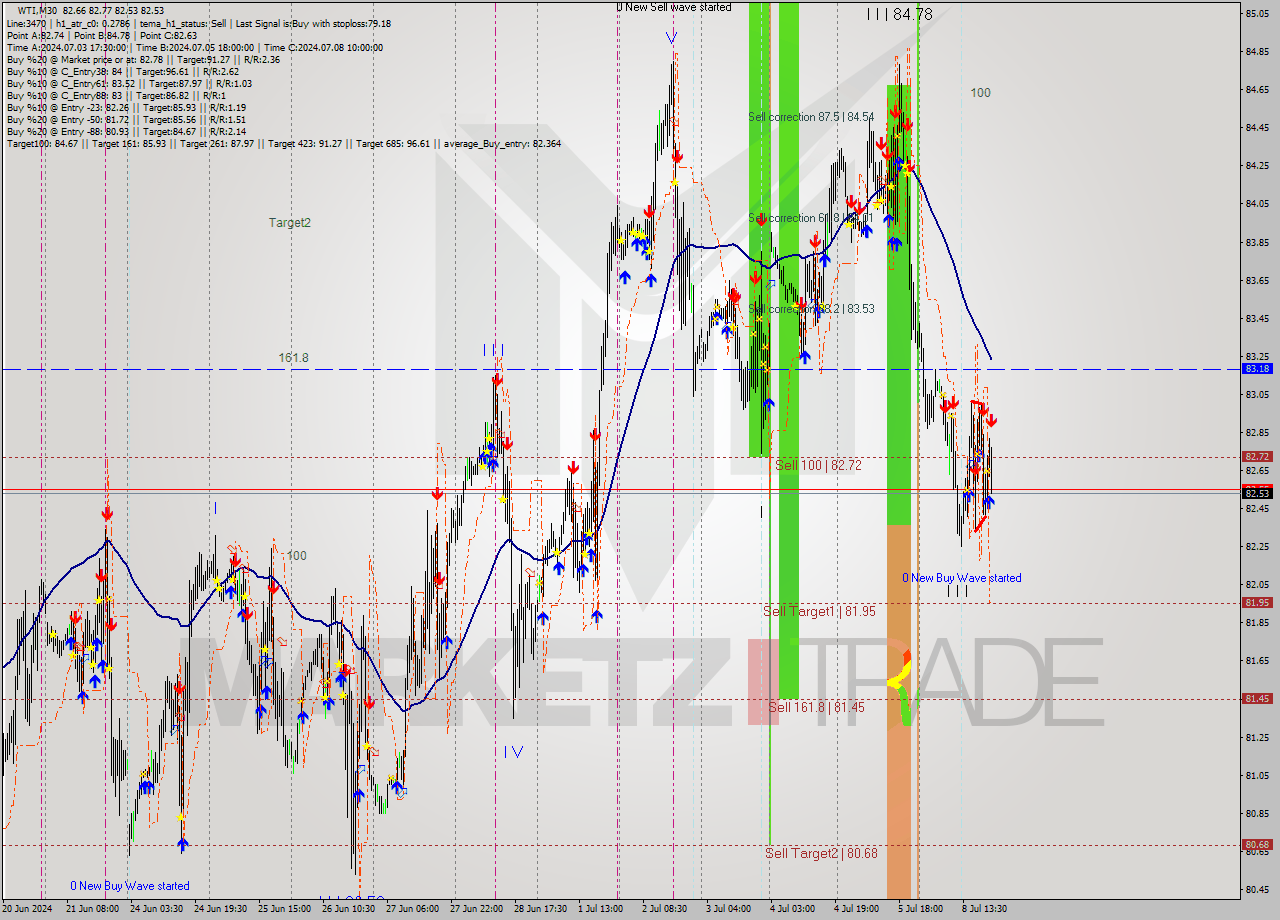This screenshot has width=1280, height=920.
Task: Click the red 81.95 price tag
Action: (x=1258, y=602)
